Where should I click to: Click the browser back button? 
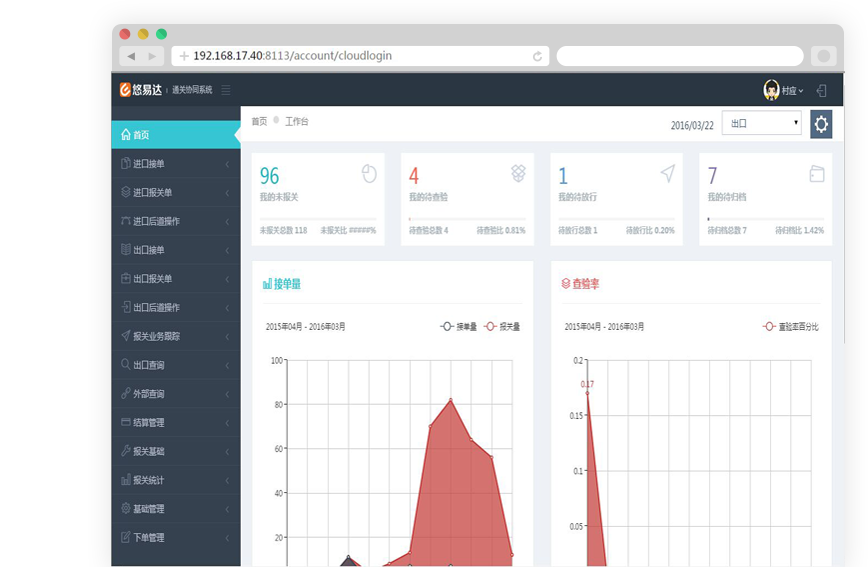(x=131, y=57)
